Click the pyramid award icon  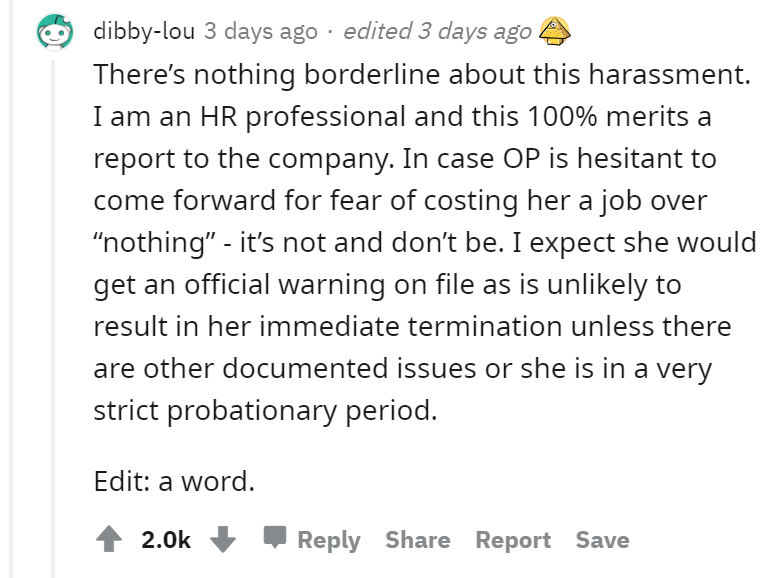pos(554,31)
